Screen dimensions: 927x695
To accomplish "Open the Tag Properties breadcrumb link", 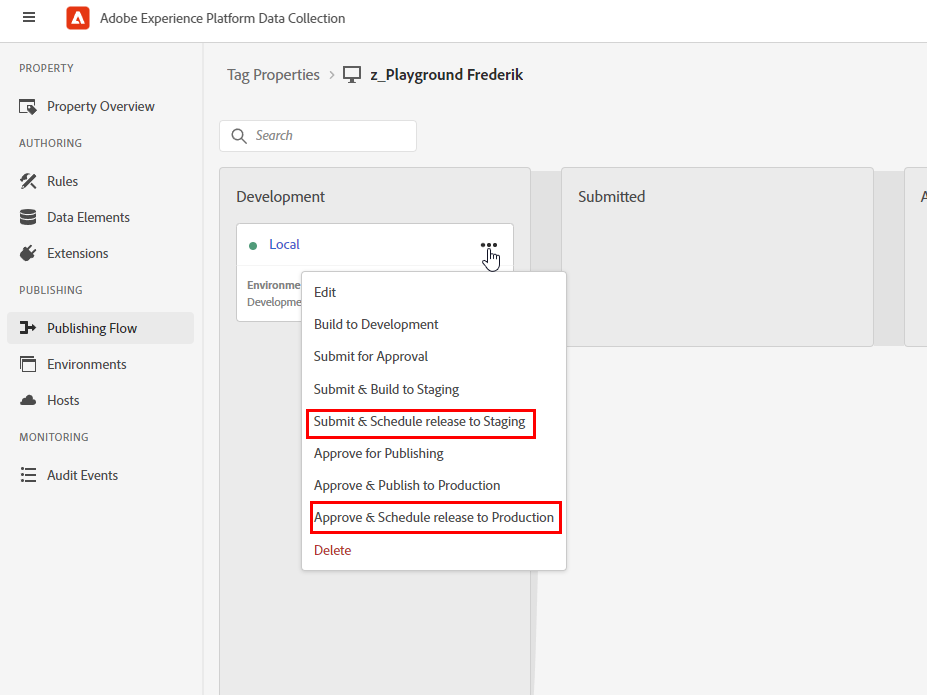I will pyautogui.click(x=273, y=75).
